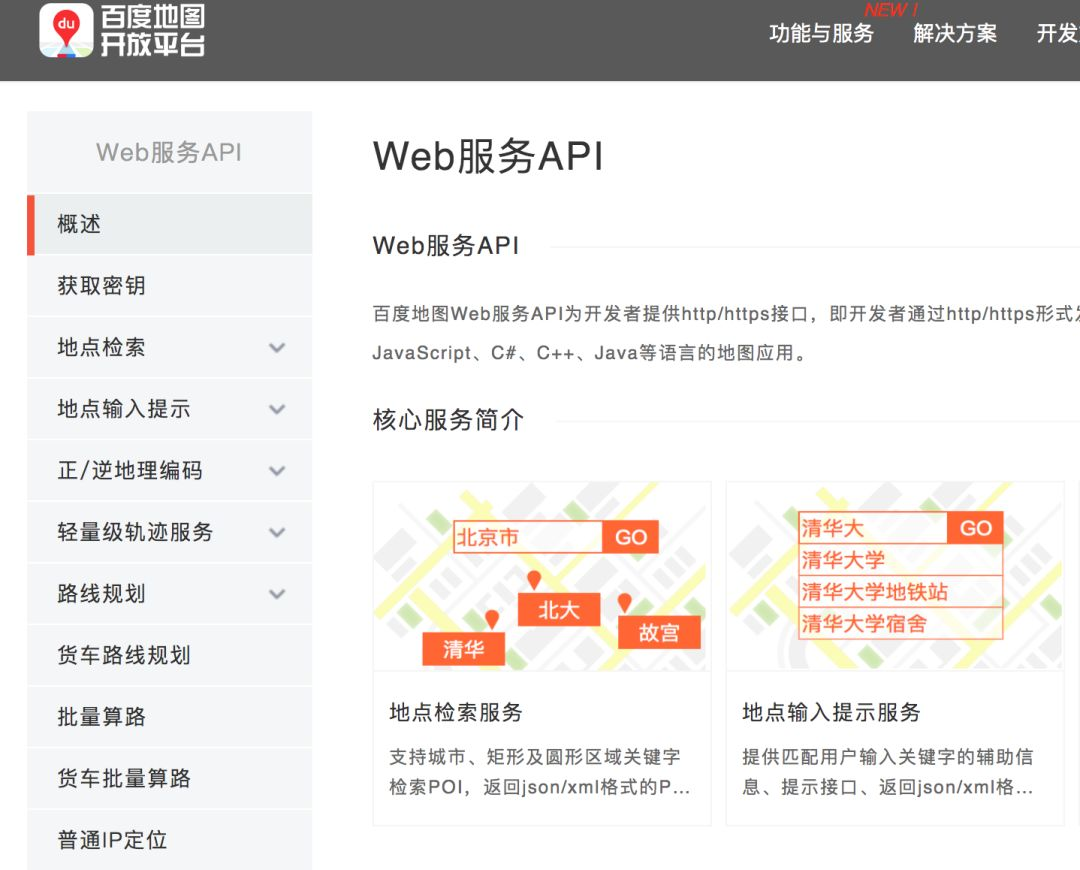Select 概述 in the sidebar

(x=169, y=225)
